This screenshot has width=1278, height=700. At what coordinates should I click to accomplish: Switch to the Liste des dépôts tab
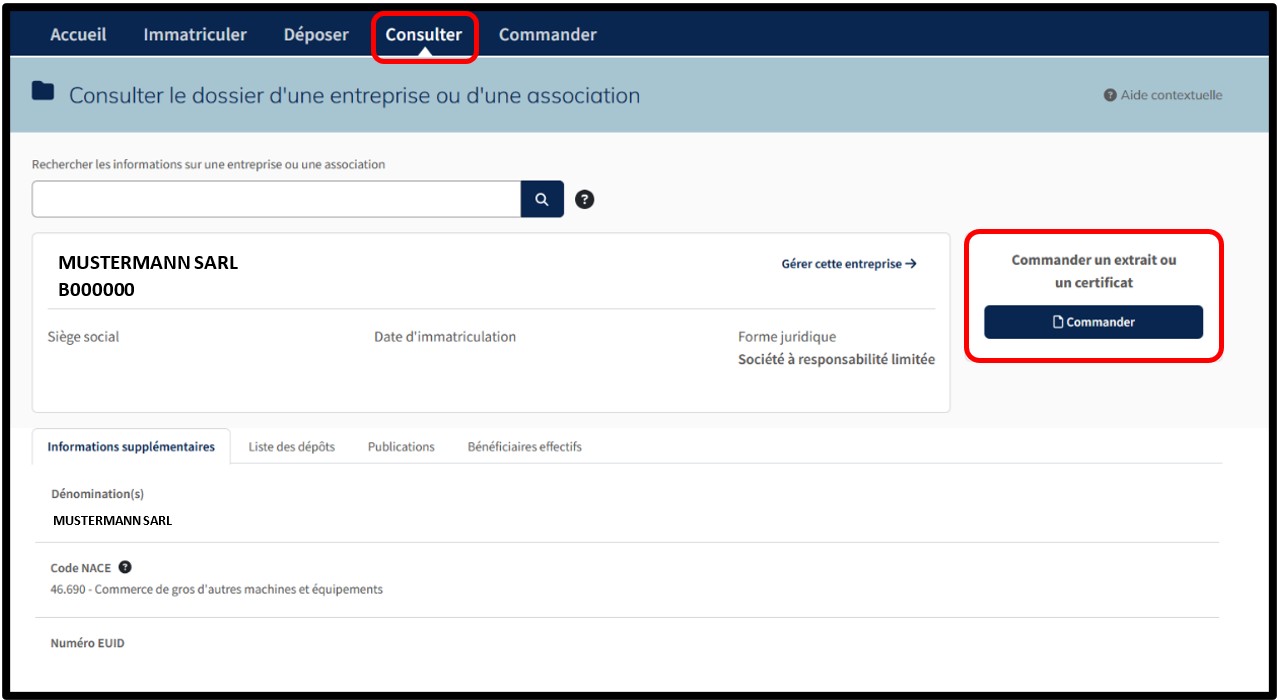[x=291, y=447]
